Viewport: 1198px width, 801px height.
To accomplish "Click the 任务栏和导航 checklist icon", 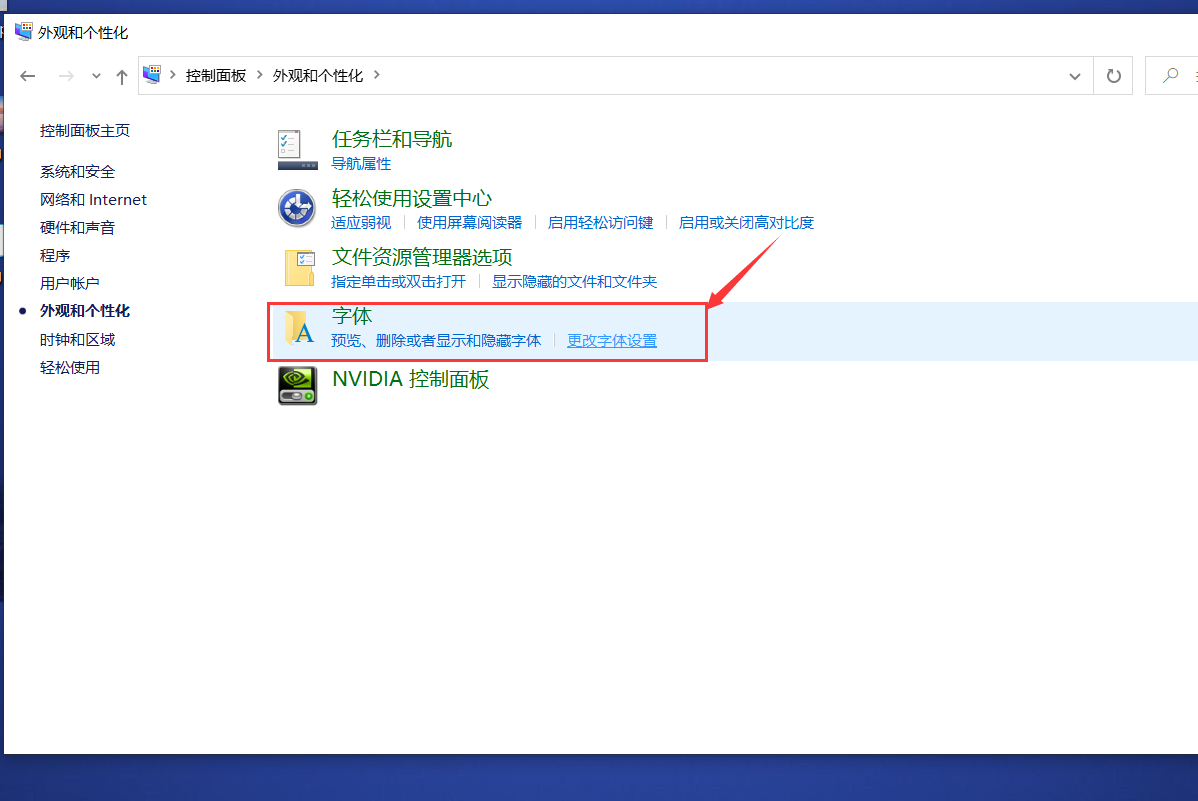I will [x=297, y=149].
